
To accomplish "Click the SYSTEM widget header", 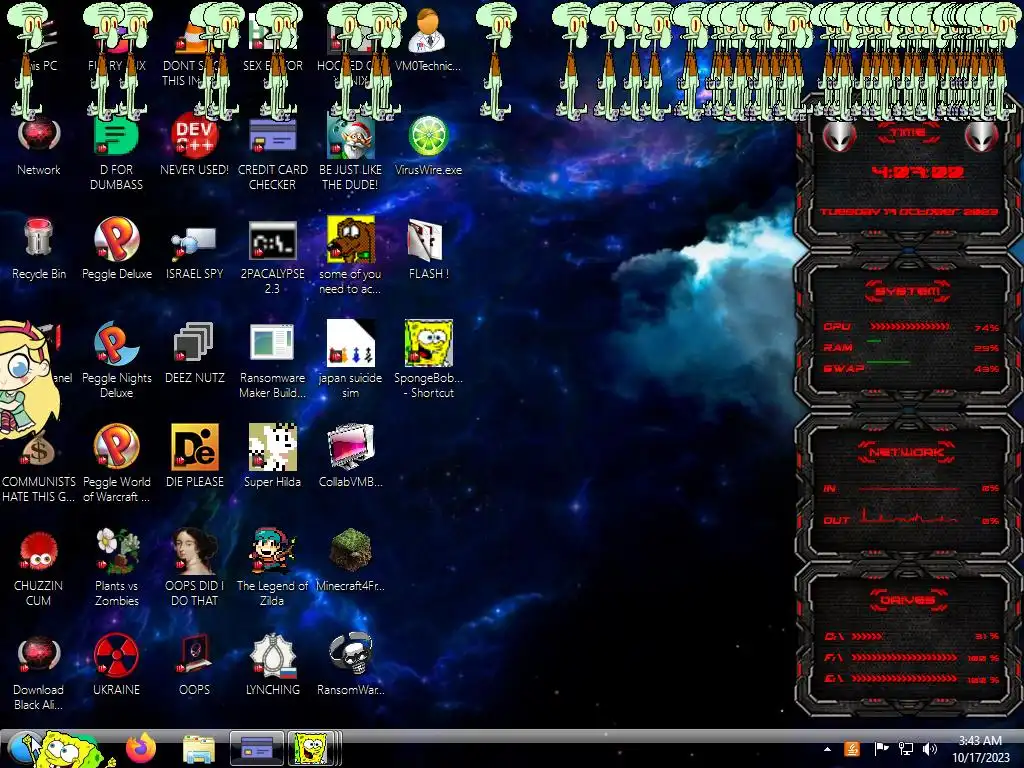I will (908, 291).
